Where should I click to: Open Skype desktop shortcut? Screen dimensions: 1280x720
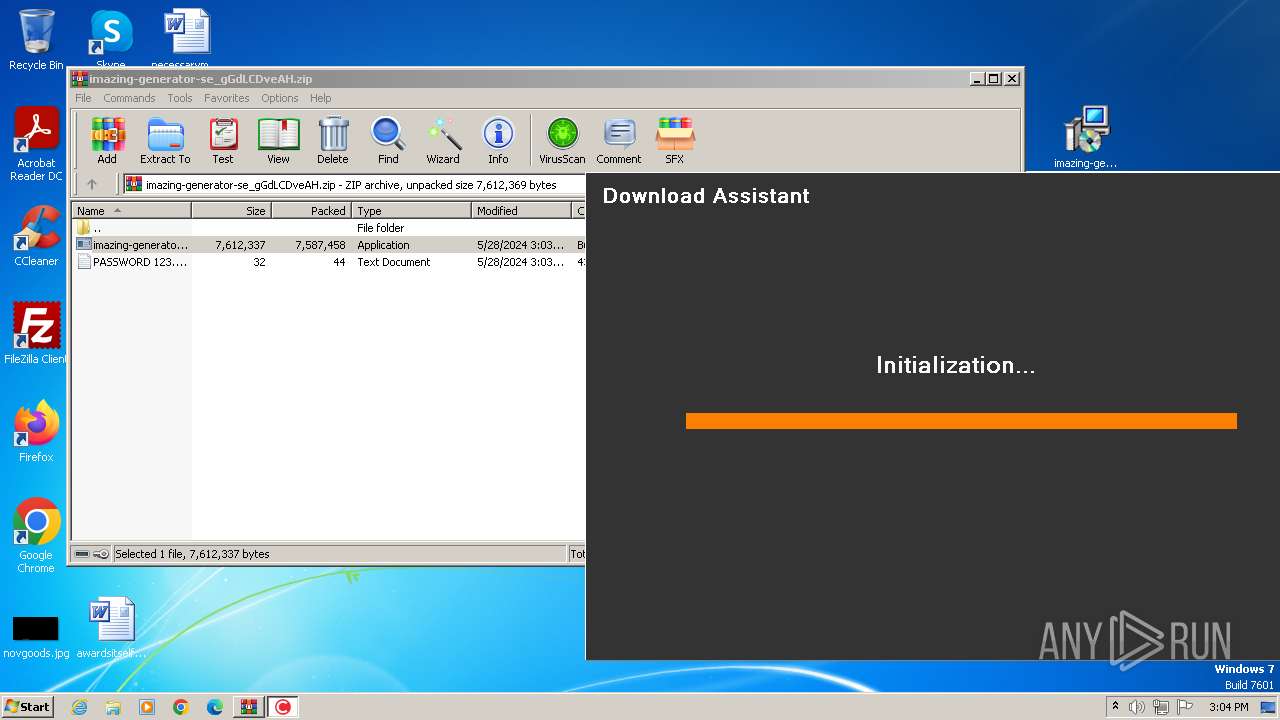click(111, 38)
